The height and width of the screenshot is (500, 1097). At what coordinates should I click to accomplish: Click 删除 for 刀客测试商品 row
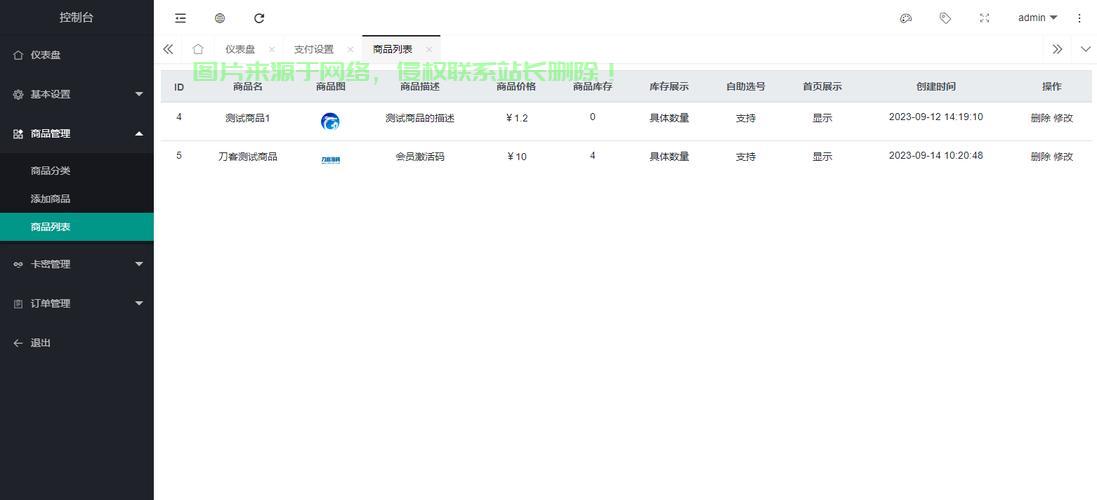(1040, 157)
